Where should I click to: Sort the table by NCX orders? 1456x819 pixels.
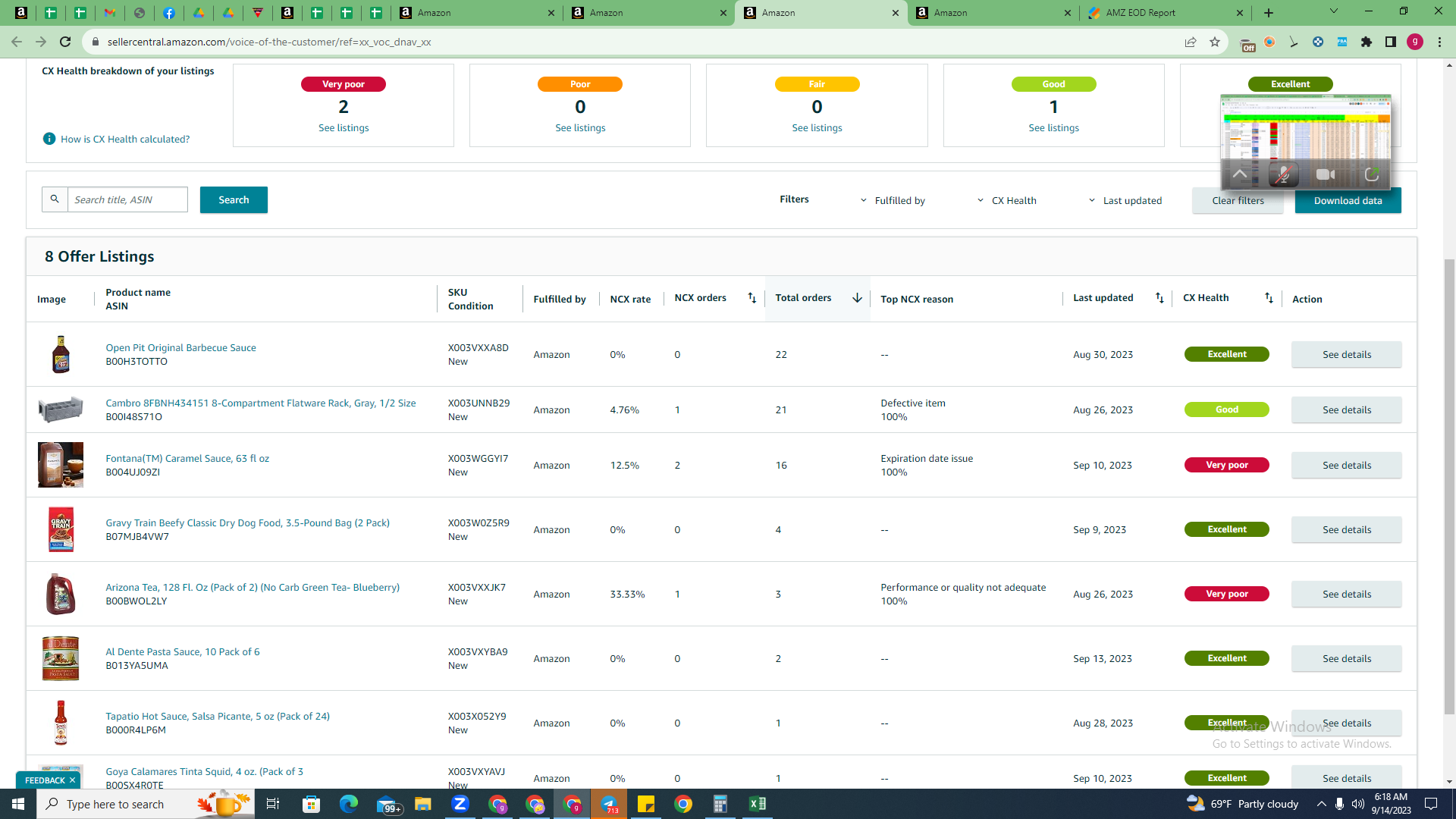click(752, 298)
